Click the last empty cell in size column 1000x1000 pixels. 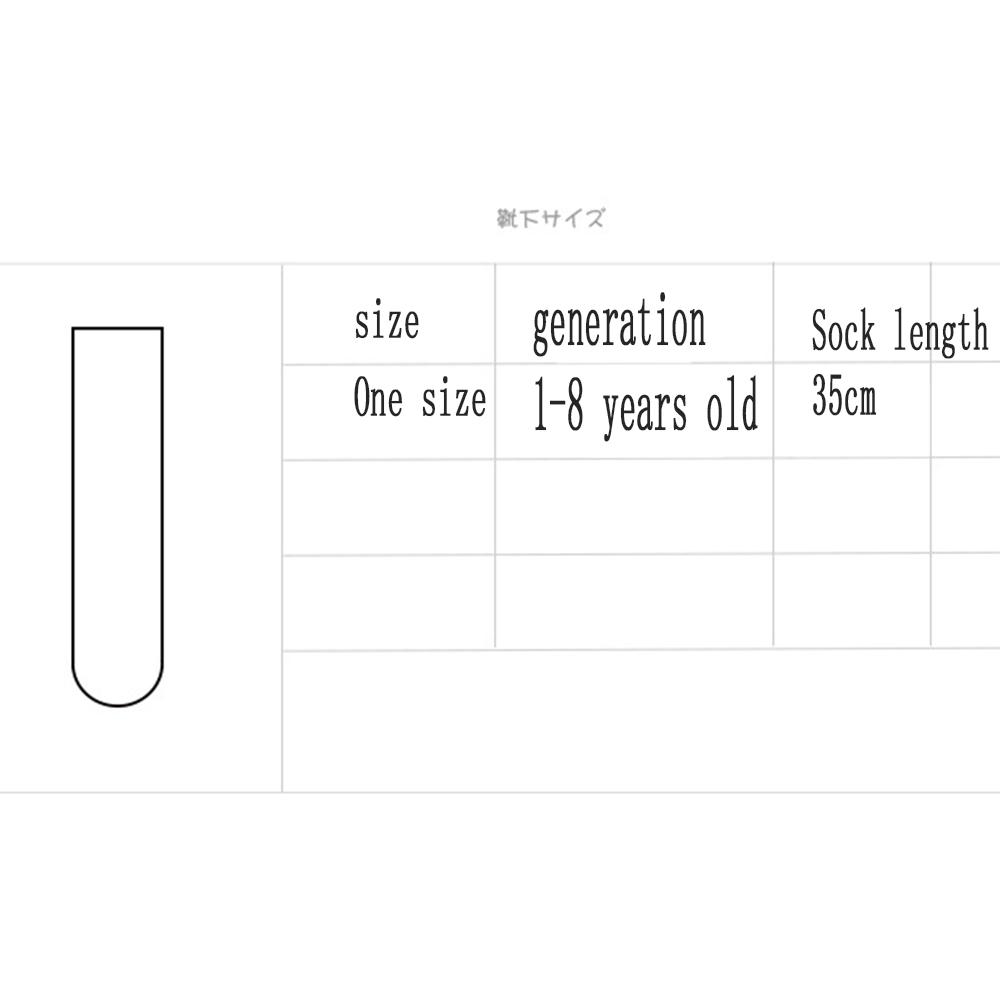[x=389, y=602]
